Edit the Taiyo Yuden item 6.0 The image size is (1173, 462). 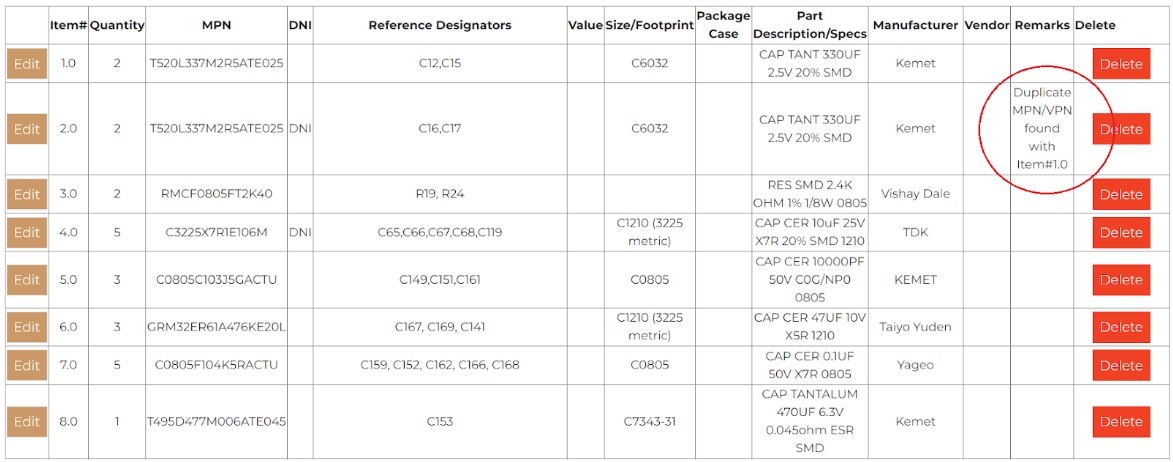[26, 327]
